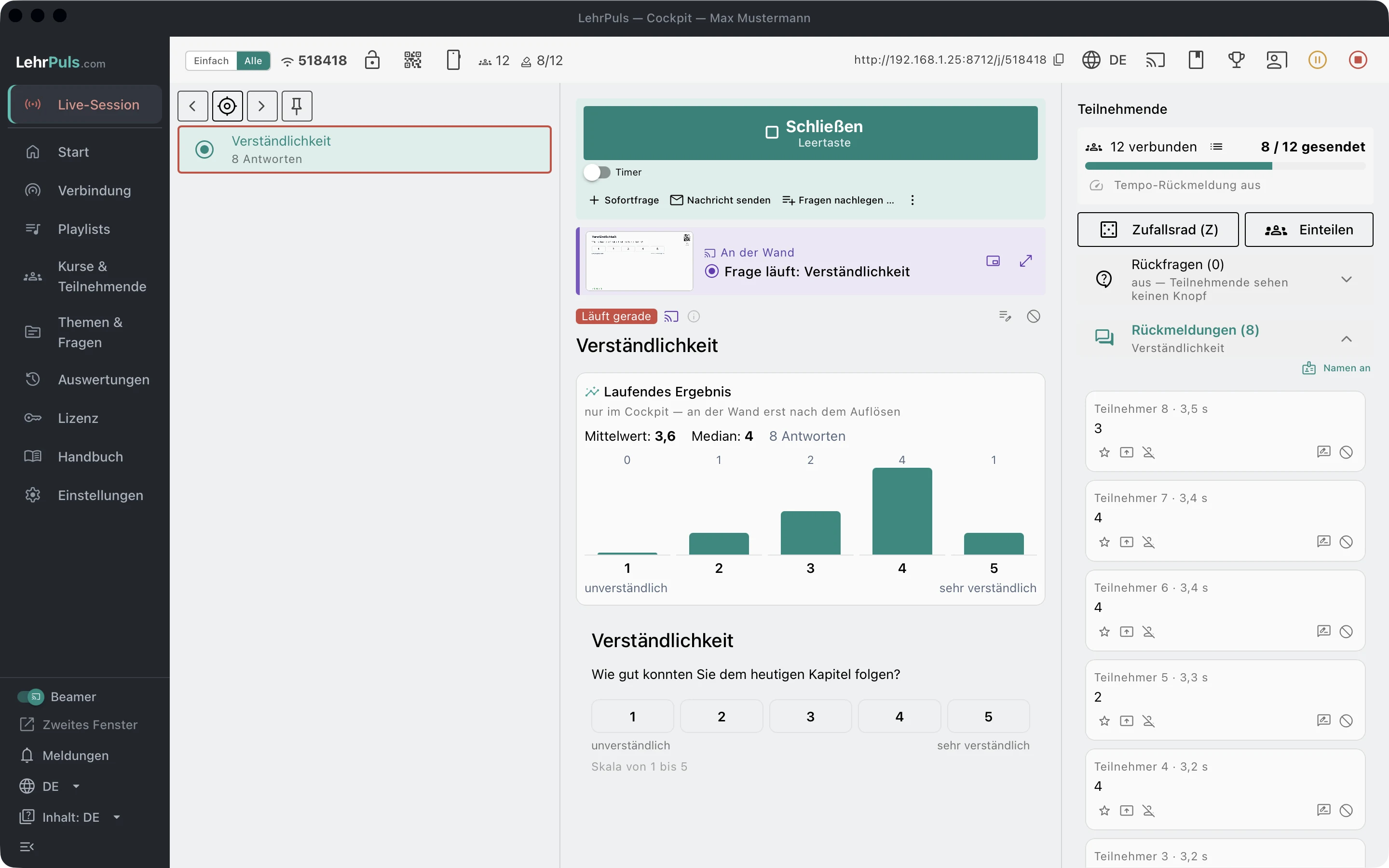Screen dimensions: 1389x868
Task: Select Verständlichkeit question radio item
Action: [x=365, y=149]
